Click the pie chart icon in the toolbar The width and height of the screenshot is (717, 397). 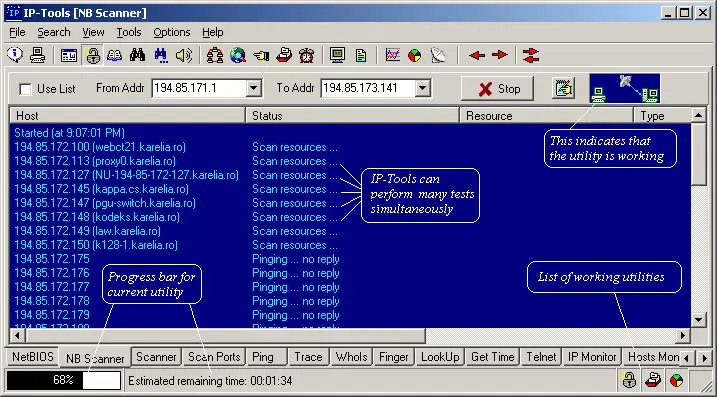tap(415, 56)
